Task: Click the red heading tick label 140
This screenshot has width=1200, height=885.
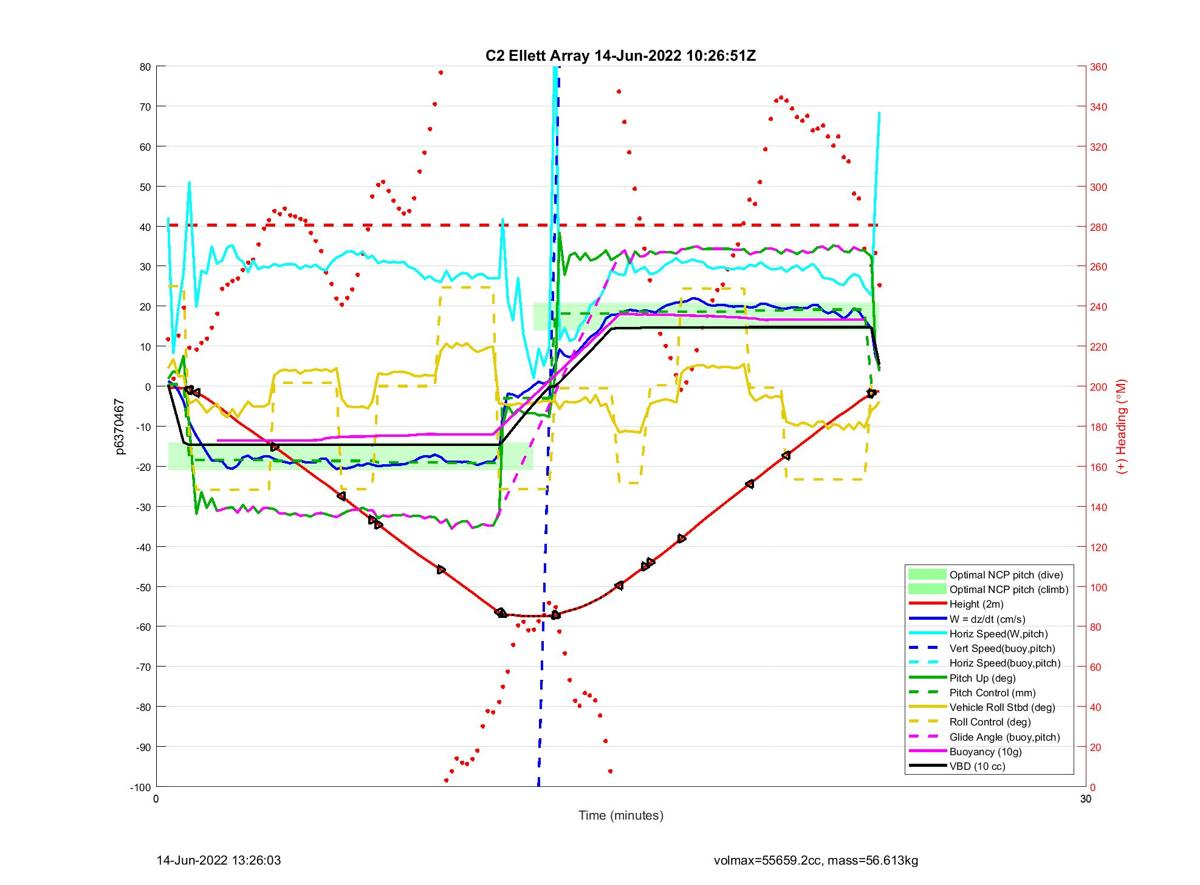Action: pyautogui.click(x=1098, y=507)
